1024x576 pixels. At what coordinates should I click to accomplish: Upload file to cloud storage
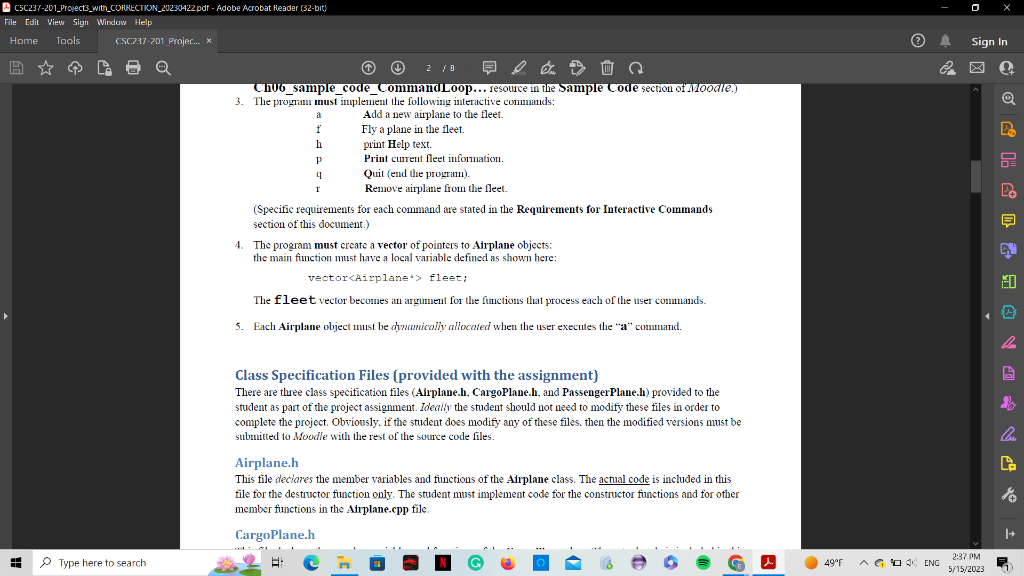(75, 68)
